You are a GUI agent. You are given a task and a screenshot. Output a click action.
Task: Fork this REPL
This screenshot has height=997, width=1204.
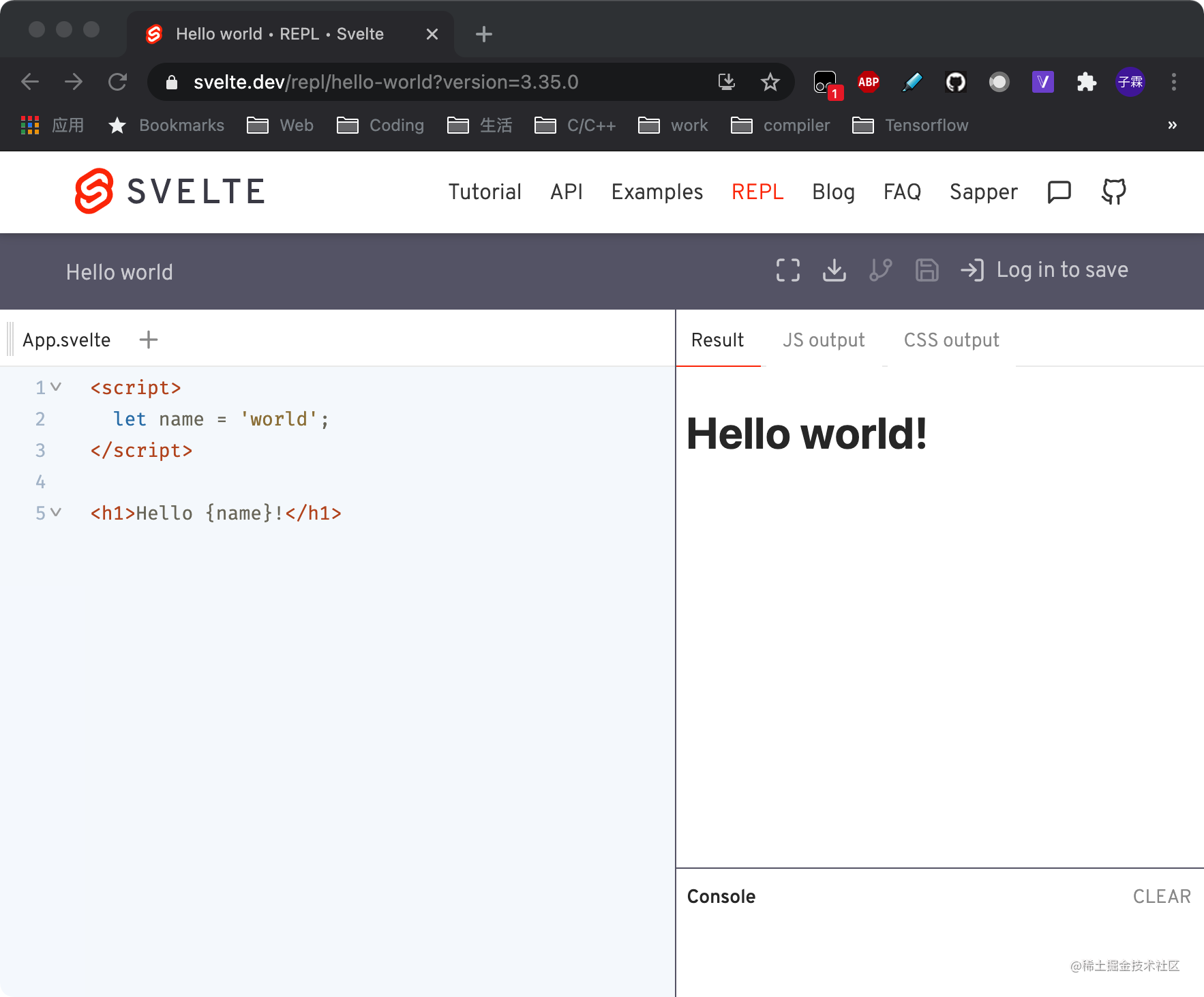click(x=880, y=270)
